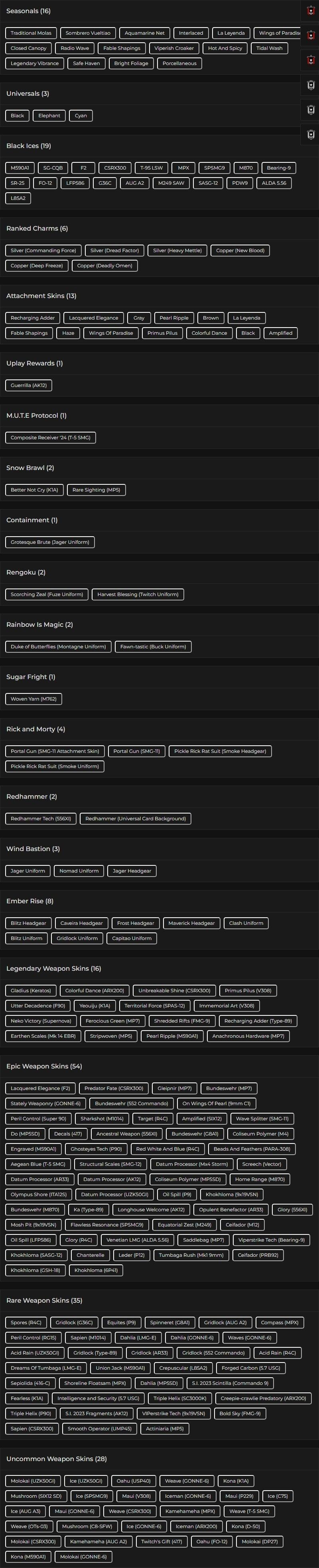
Task: Select the Rare Sighting (MP5) tag
Action: click(96, 490)
